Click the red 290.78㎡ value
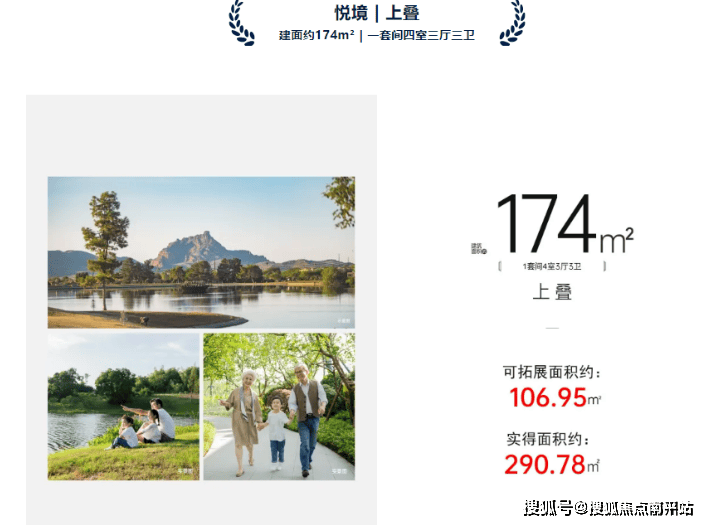The width and height of the screenshot is (708, 525). [552, 464]
